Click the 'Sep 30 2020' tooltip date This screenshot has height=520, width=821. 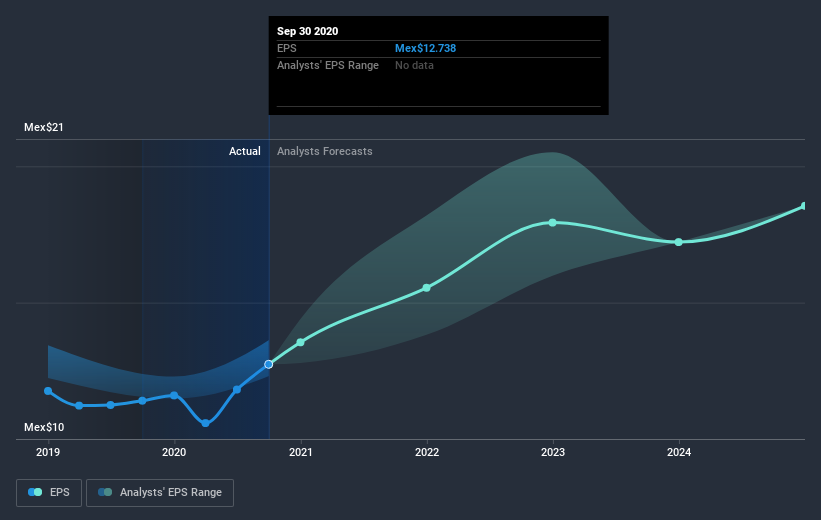click(307, 31)
